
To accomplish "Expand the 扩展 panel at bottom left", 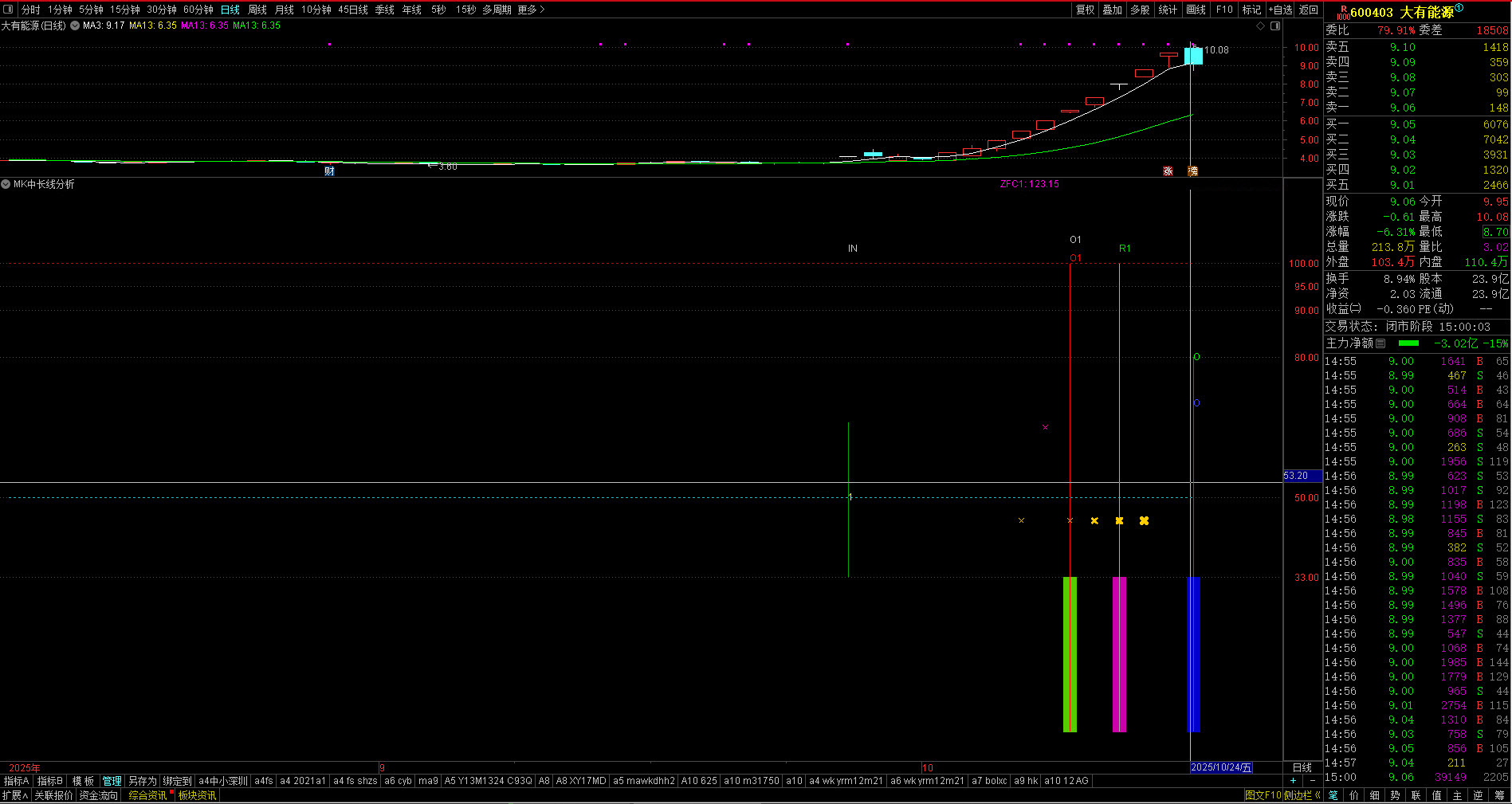I will [15, 795].
